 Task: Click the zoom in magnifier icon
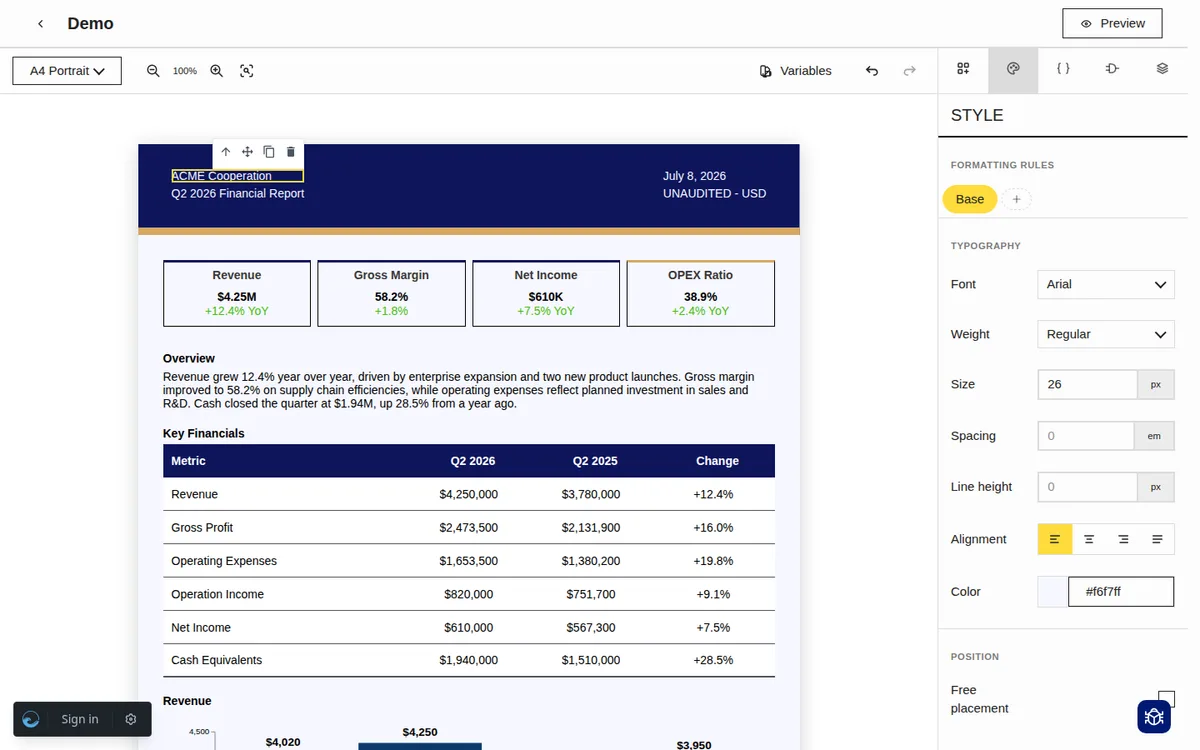point(216,71)
